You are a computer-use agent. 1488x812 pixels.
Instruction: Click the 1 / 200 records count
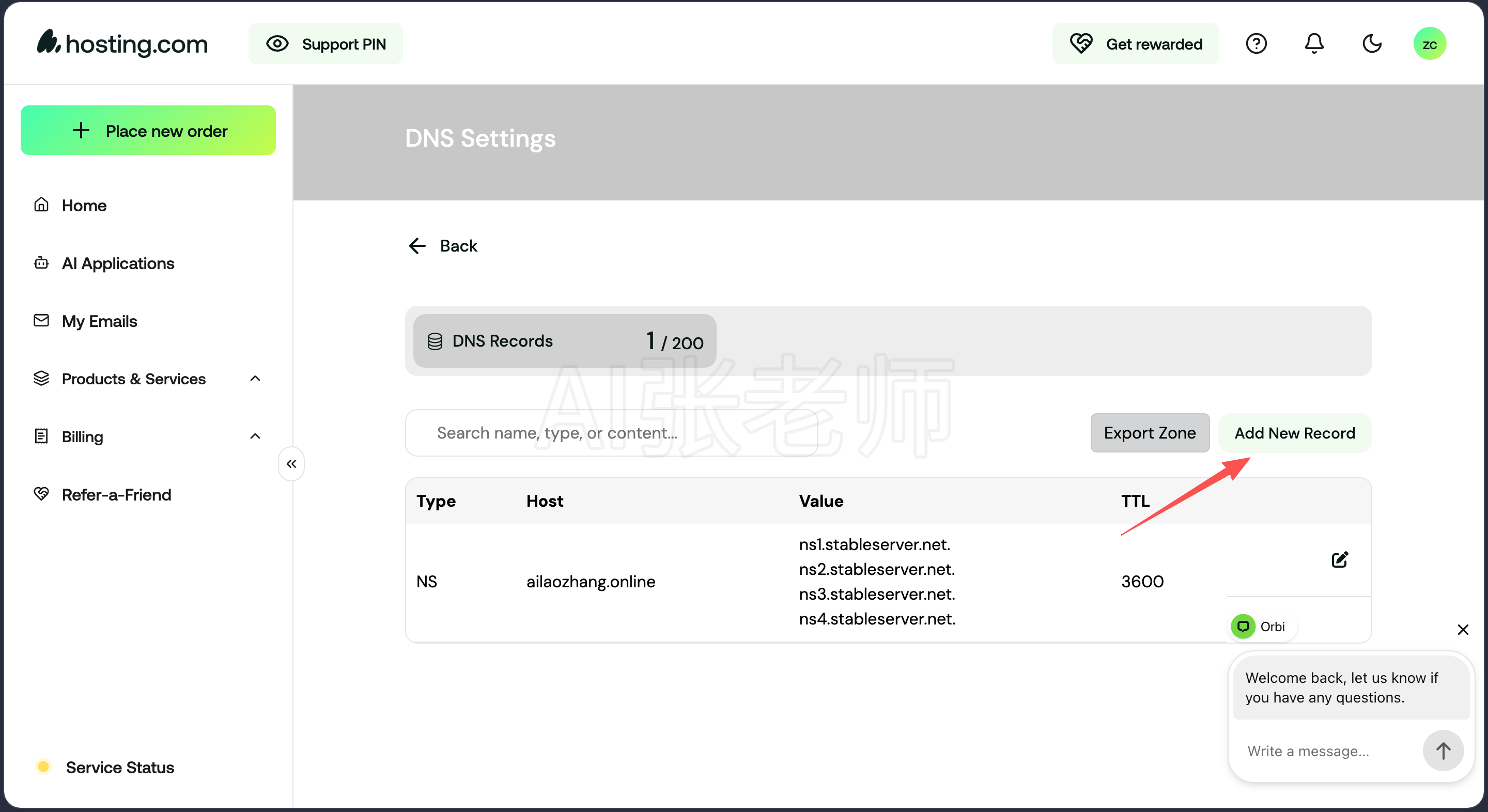click(x=675, y=341)
